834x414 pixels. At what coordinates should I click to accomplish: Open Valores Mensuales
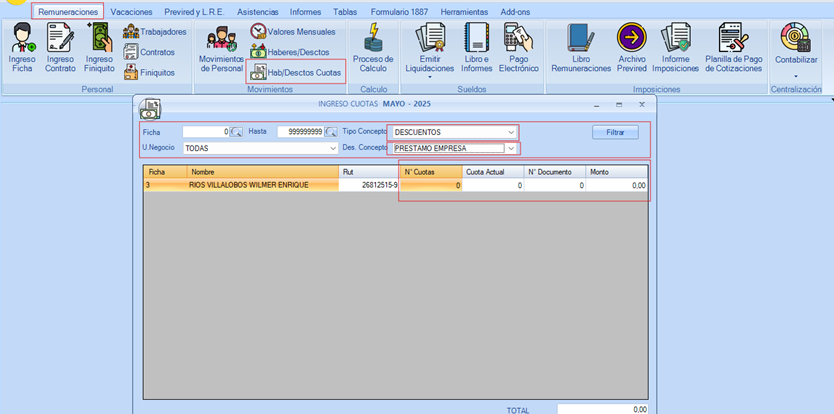(297, 32)
